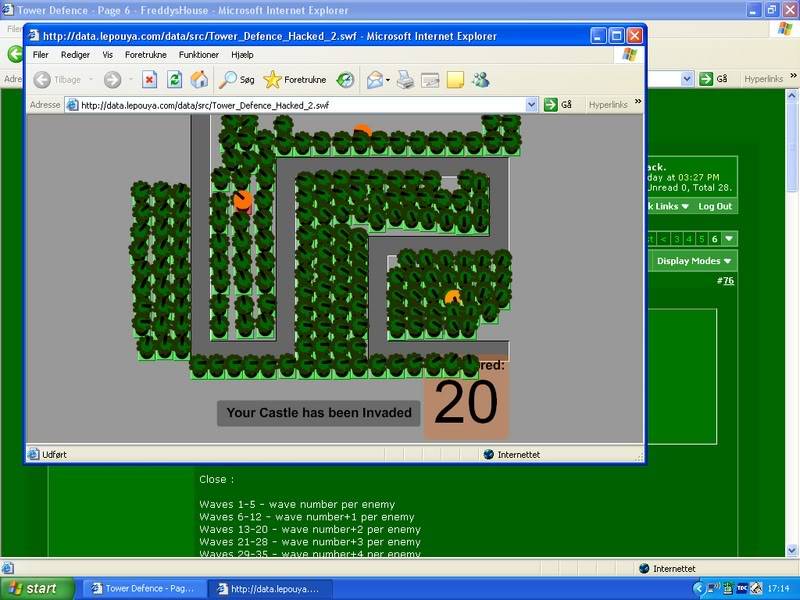Click the scroll down arrow on the scrollbar

tap(792, 551)
